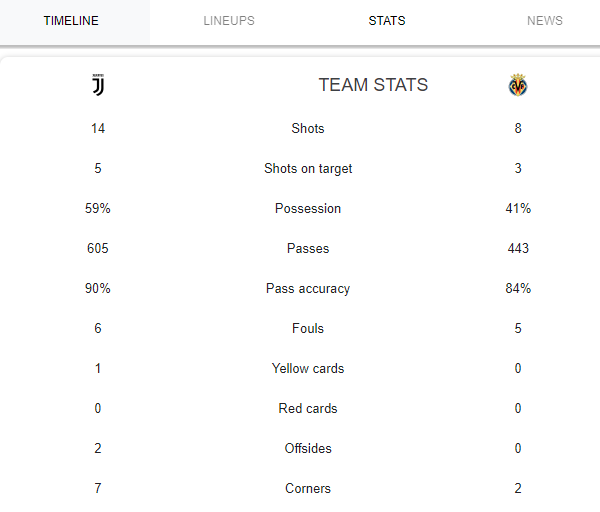The image size is (600, 512).
Task: Select the STATS tab
Action: tap(387, 21)
